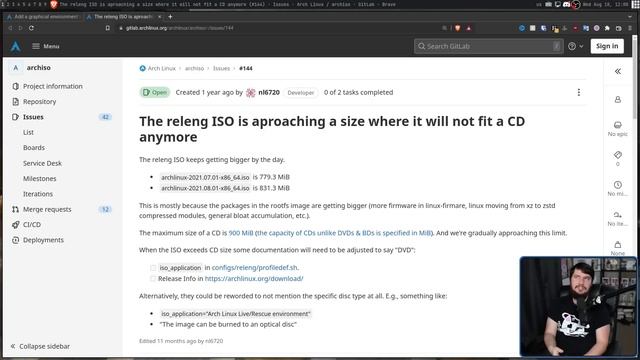Open issue Boards
640x360 pixels.
coord(34,148)
